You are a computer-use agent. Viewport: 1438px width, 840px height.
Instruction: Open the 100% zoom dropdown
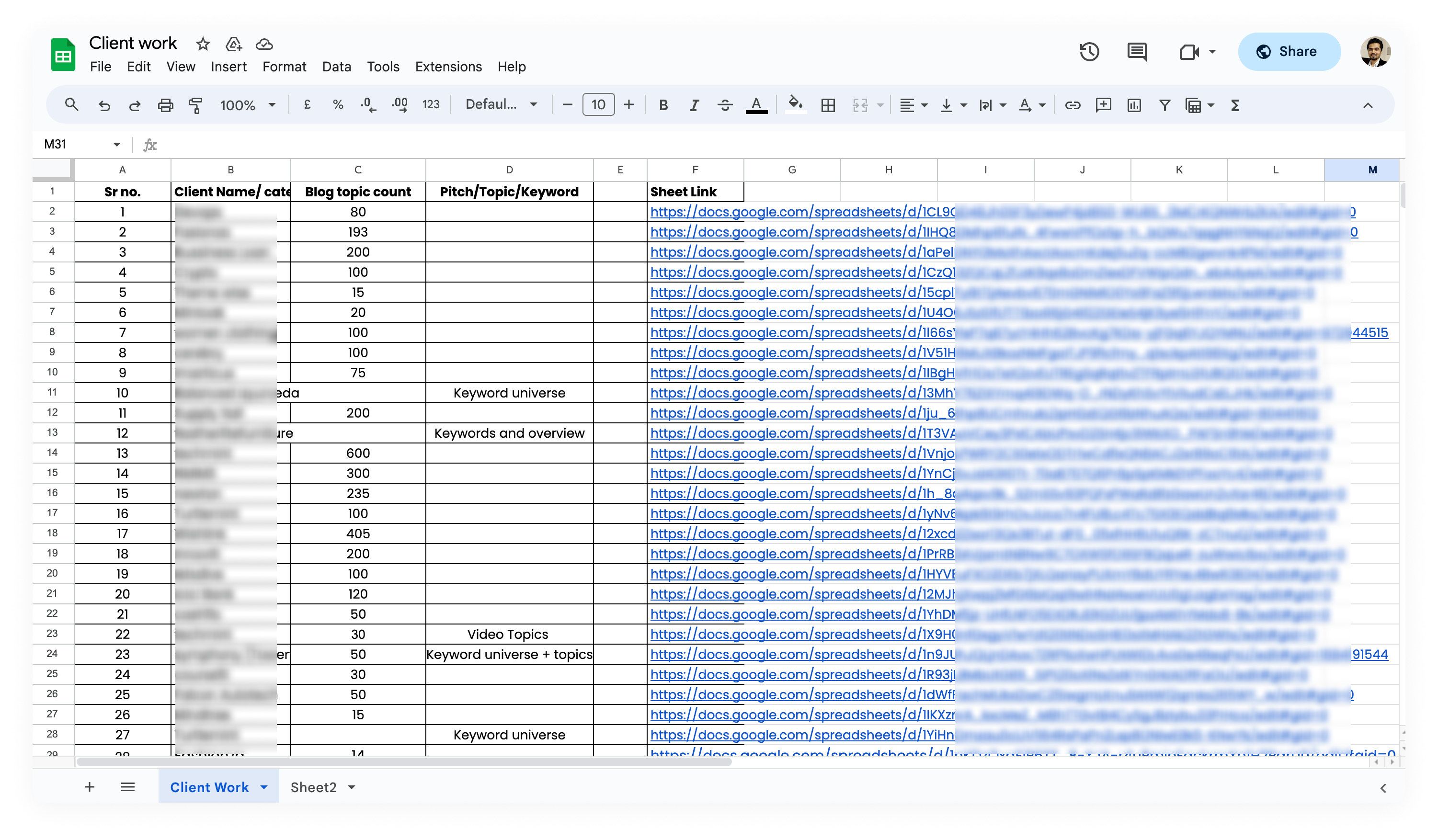coord(248,105)
